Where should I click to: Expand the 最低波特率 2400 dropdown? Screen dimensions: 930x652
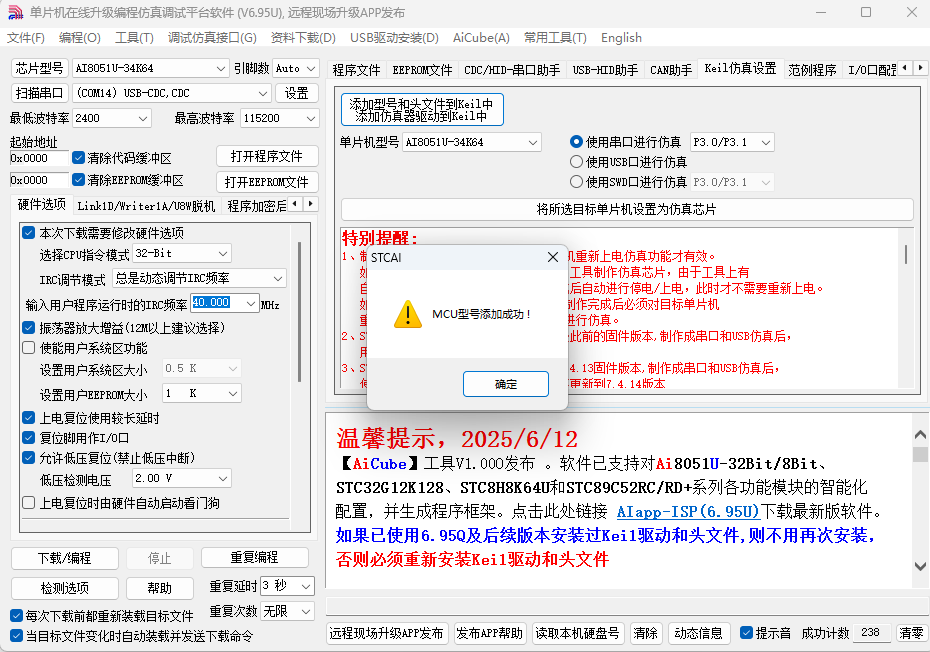click(143, 119)
